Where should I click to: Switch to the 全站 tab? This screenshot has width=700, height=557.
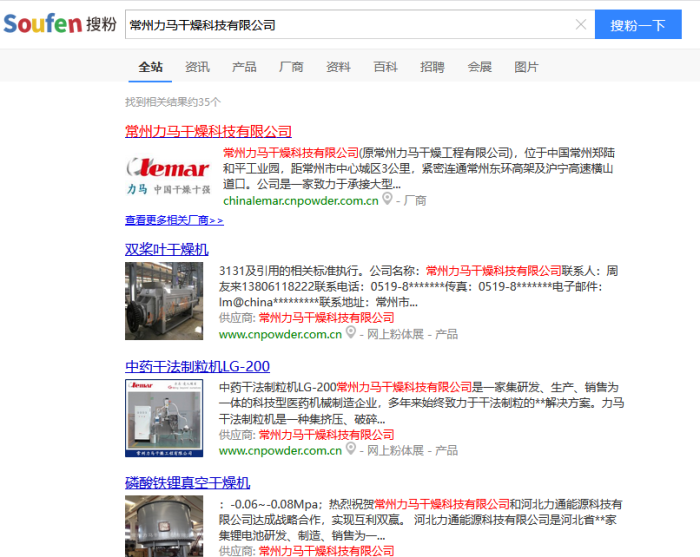pos(150,67)
